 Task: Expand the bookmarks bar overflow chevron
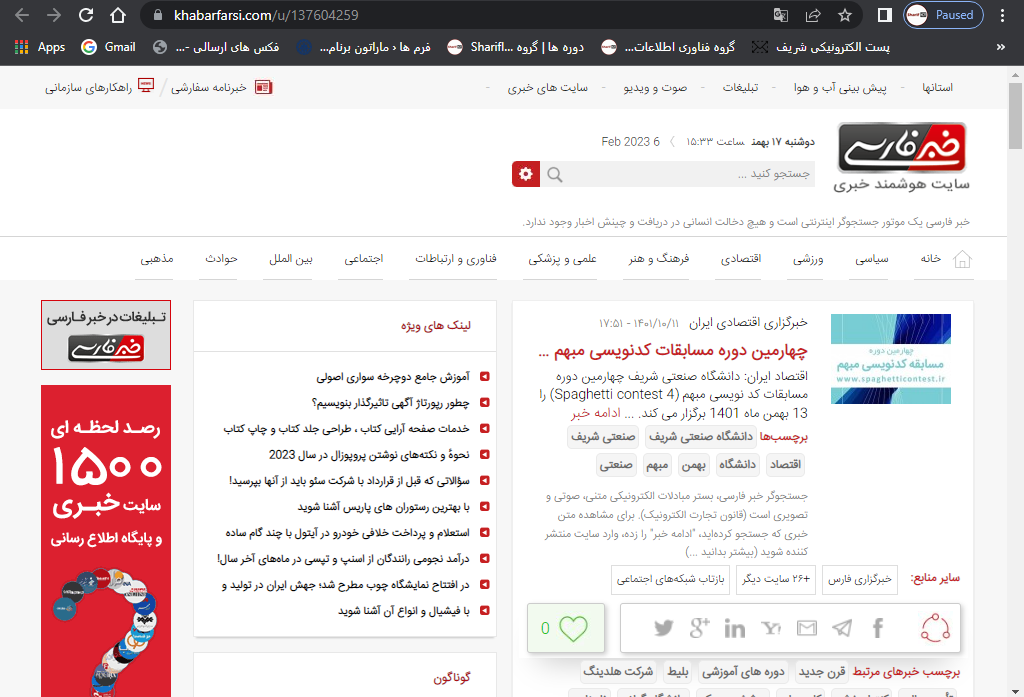1002,46
